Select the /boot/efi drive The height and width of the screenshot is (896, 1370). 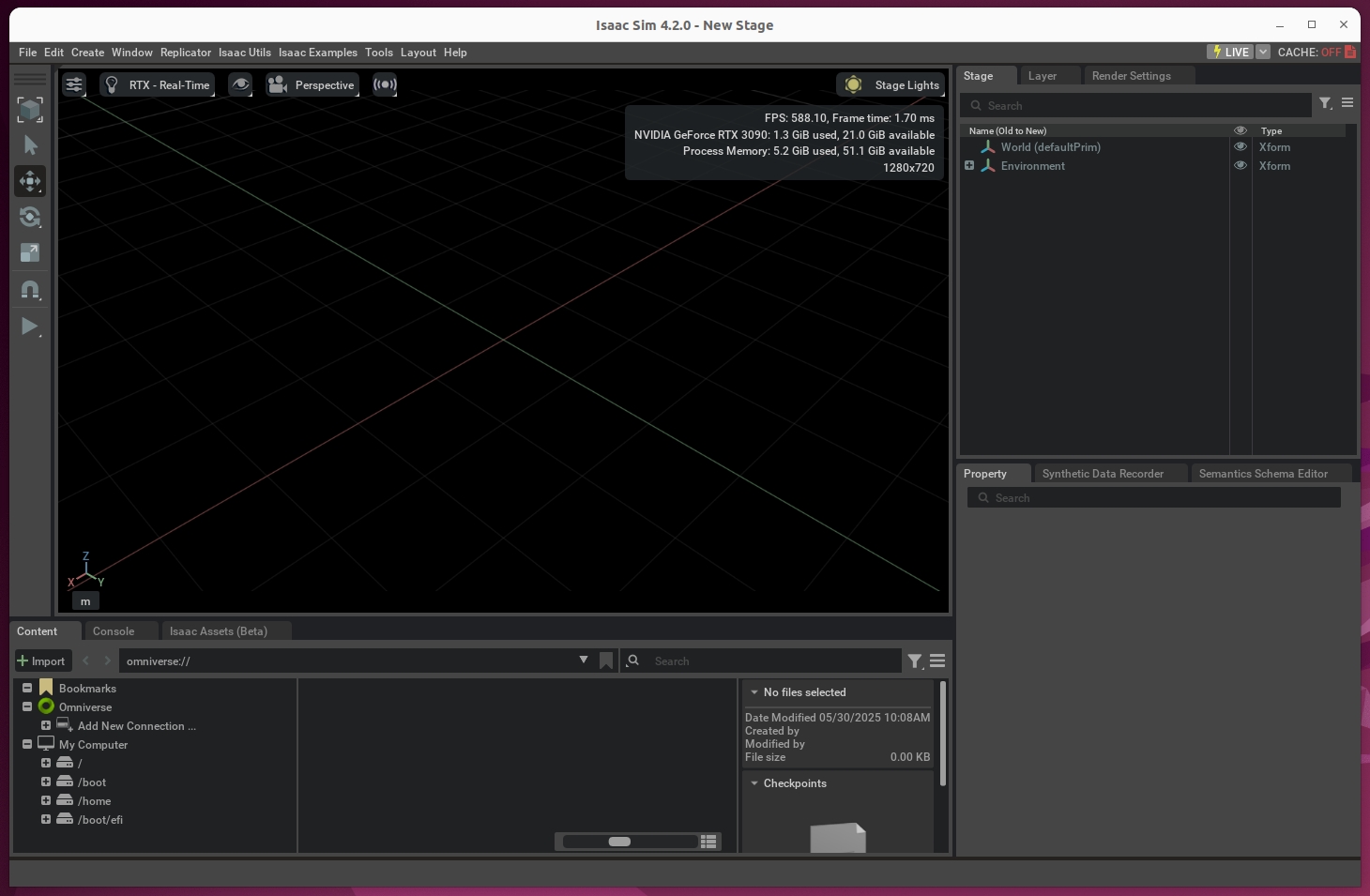tap(100, 820)
